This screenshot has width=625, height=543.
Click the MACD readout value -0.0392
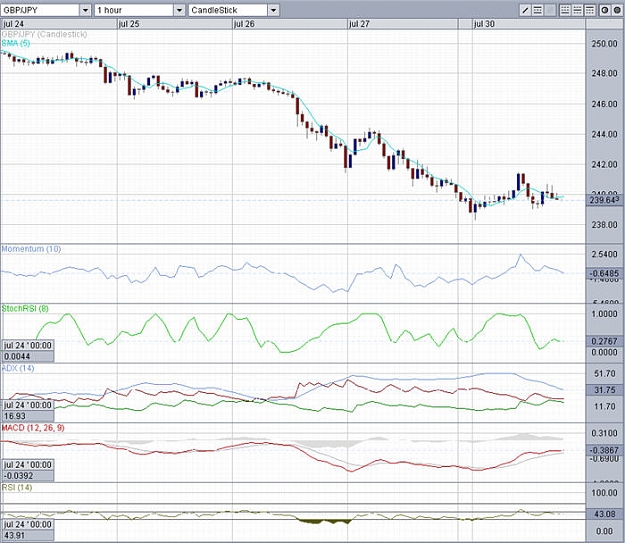click(x=28, y=476)
